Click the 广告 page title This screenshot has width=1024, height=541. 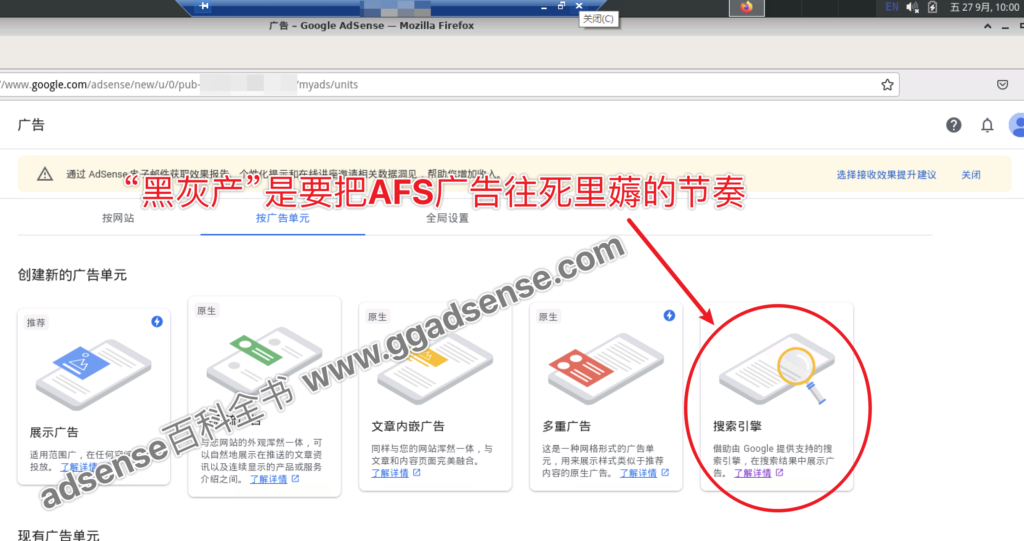pos(31,125)
